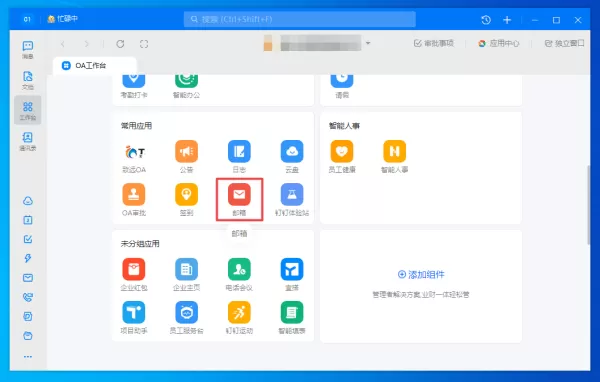Select 工作台 workbench in sidebar
The image size is (600, 382).
(28, 111)
